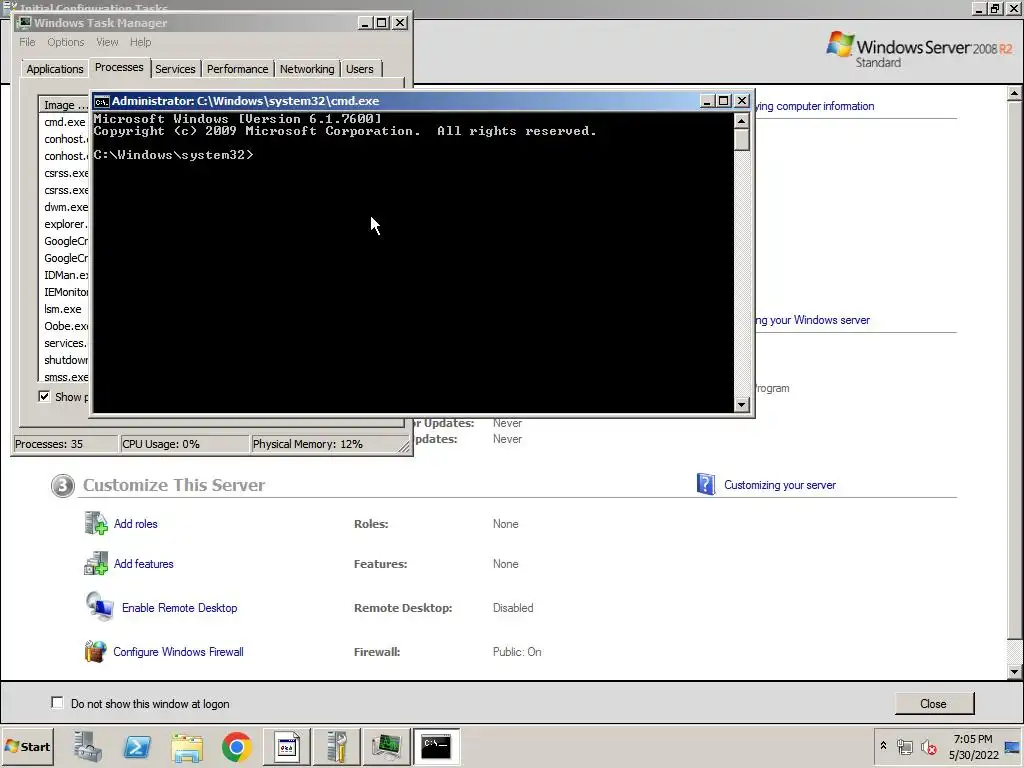The width and height of the screenshot is (1024, 768).
Task: Select the services.exe process row
Action: 65,343
